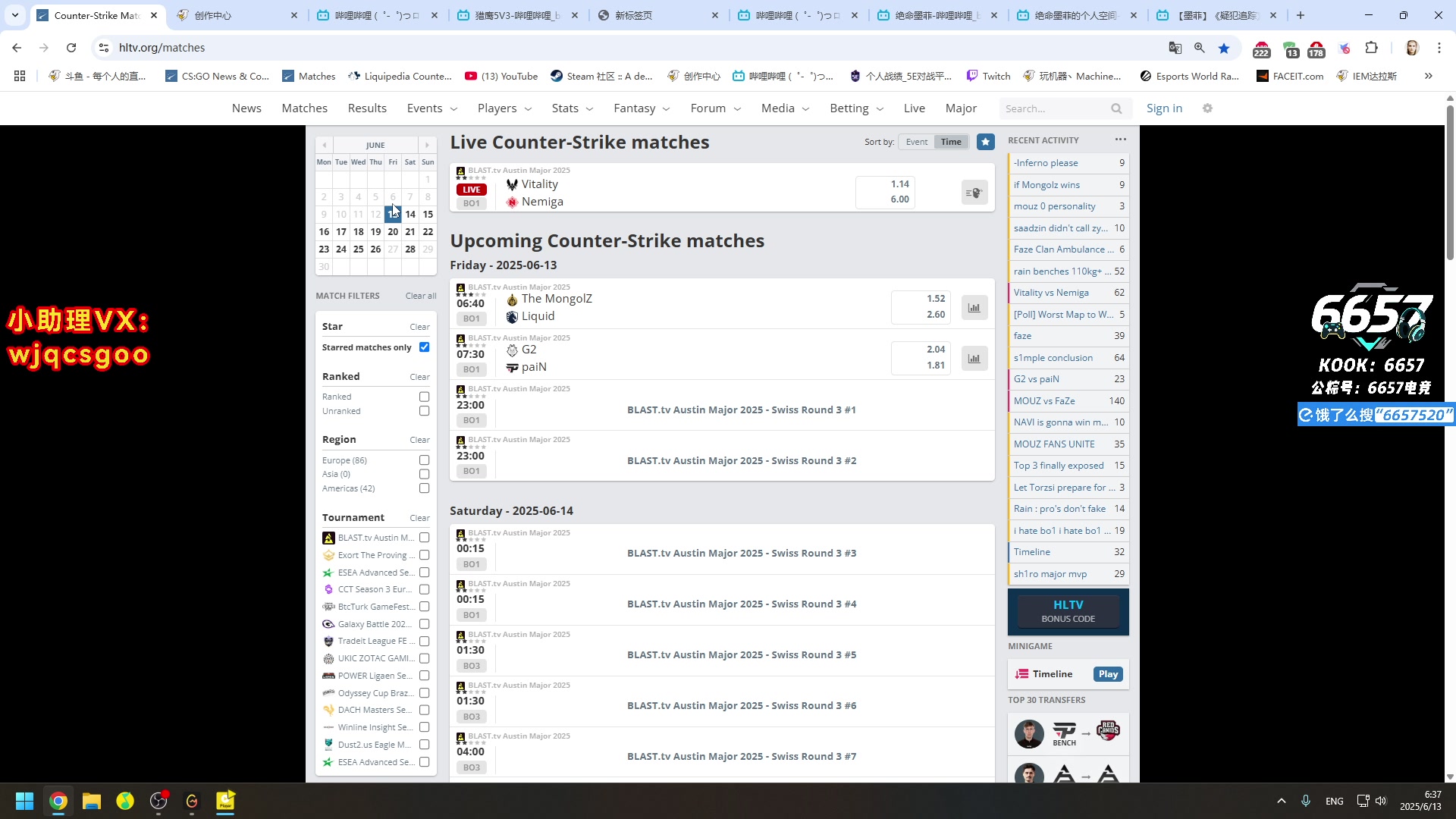Check the Unranked filter checkbox
This screenshot has width=1456, height=819.
425,411
